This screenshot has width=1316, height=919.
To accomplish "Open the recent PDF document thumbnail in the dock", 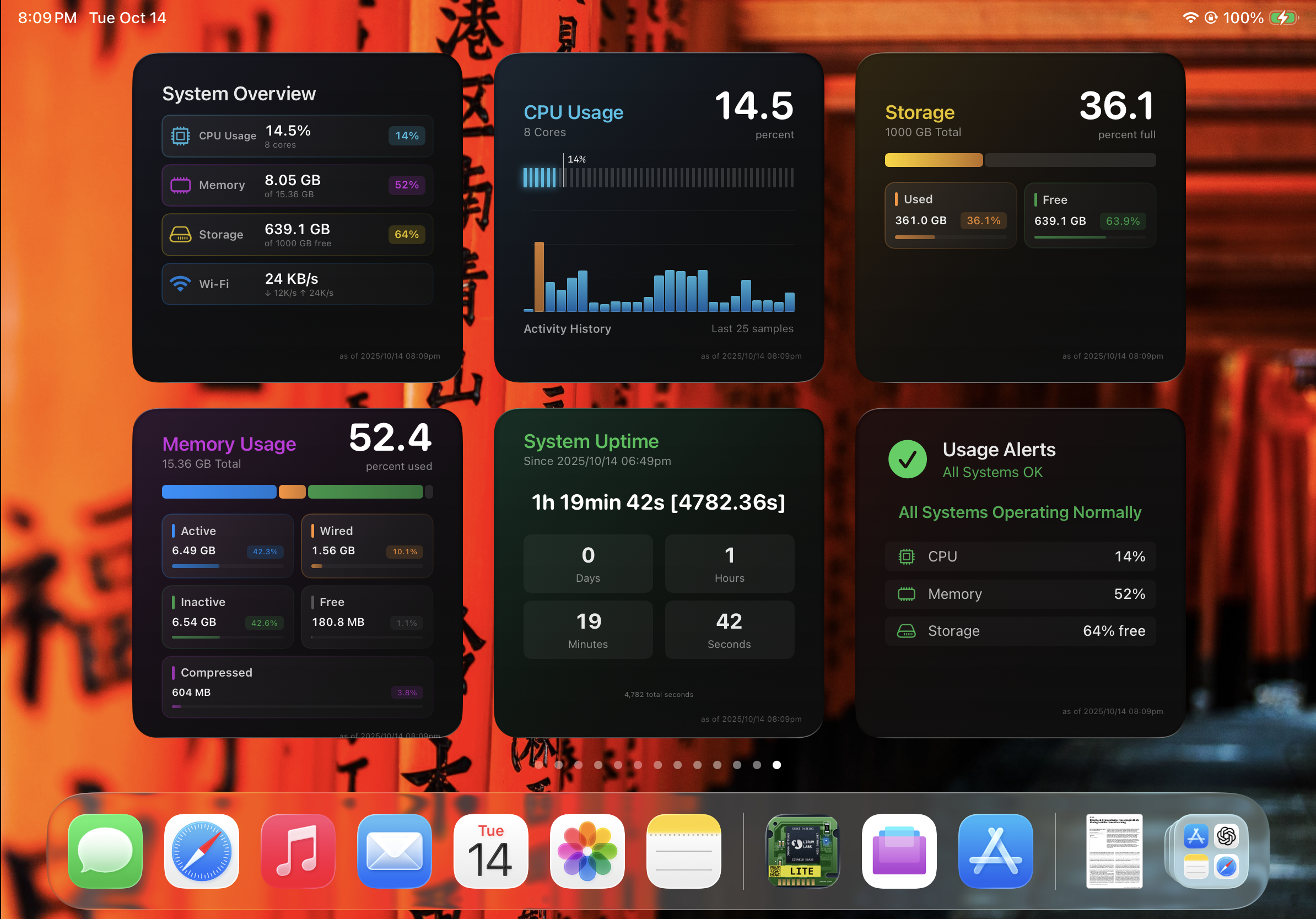I will [1115, 852].
